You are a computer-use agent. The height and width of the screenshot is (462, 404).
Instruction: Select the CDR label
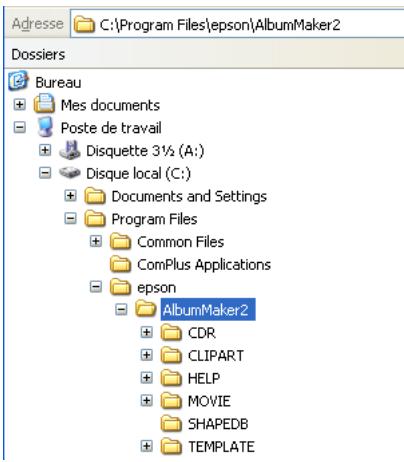point(202,333)
